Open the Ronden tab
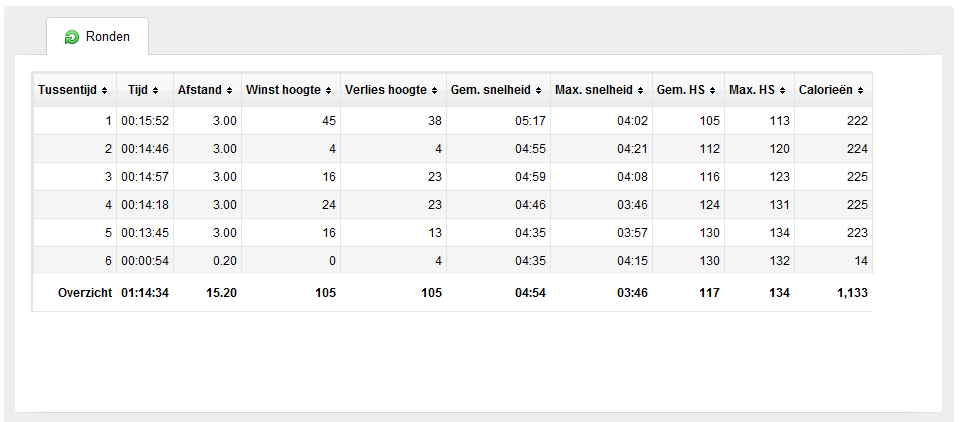 [x=98, y=36]
